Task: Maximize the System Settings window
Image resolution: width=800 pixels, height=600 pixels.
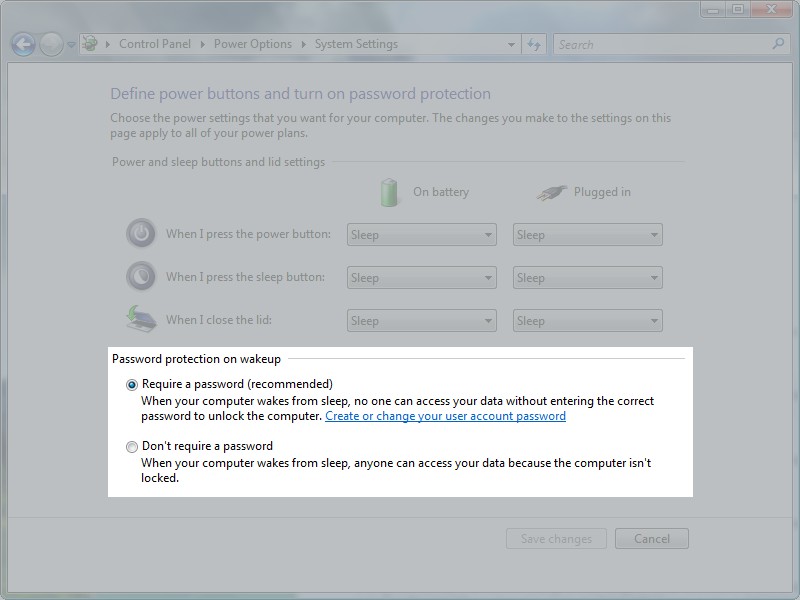Action: point(738,9)
